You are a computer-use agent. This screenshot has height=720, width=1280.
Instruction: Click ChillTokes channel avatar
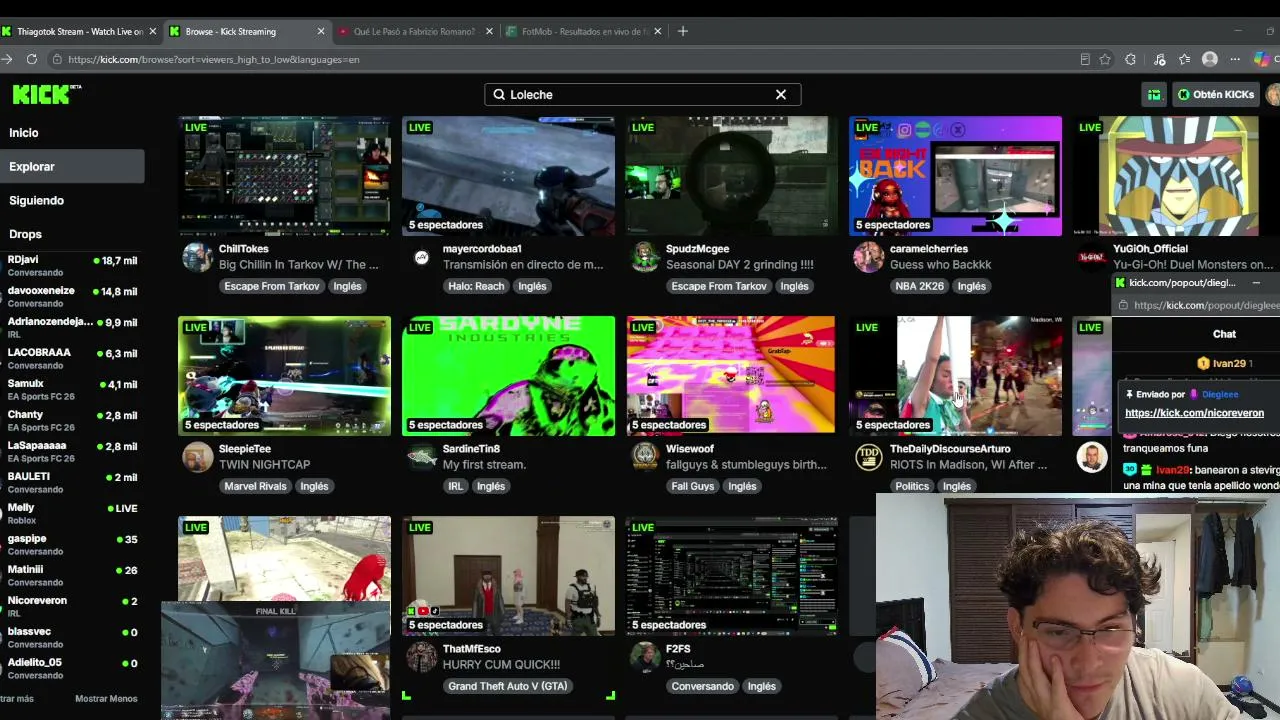197,257
